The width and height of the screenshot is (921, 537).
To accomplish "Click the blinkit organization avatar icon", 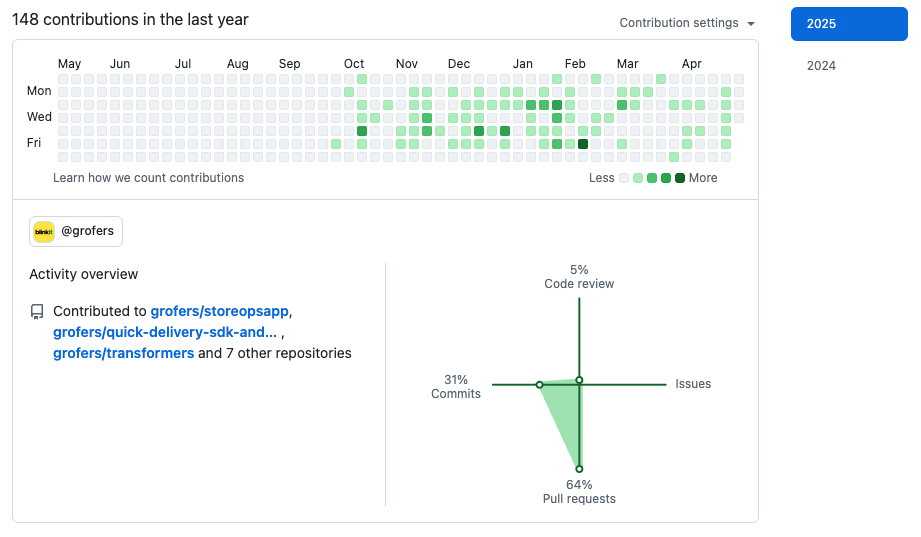I will point(44,231).
